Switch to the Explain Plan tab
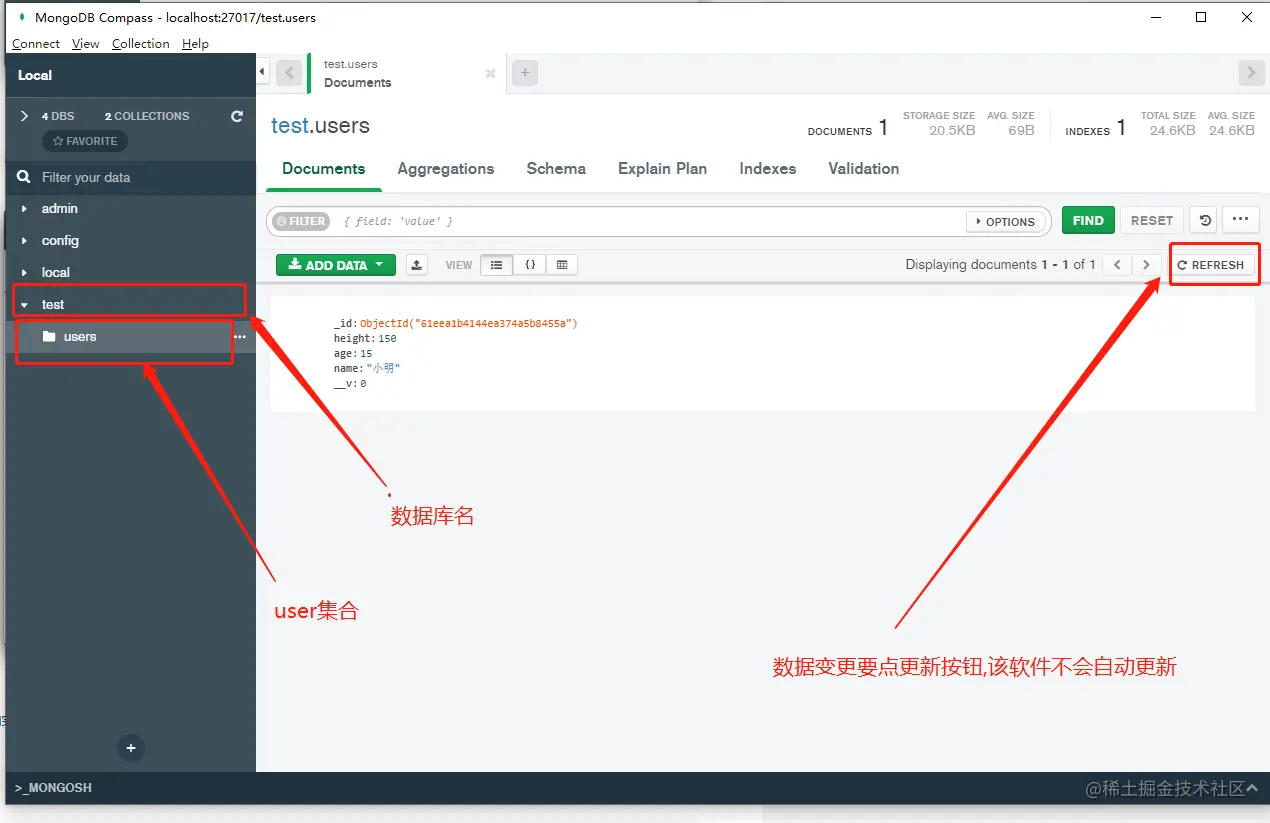Image resolution: width=1270 pixels, height=823 pixels. (x=662, y=169)
